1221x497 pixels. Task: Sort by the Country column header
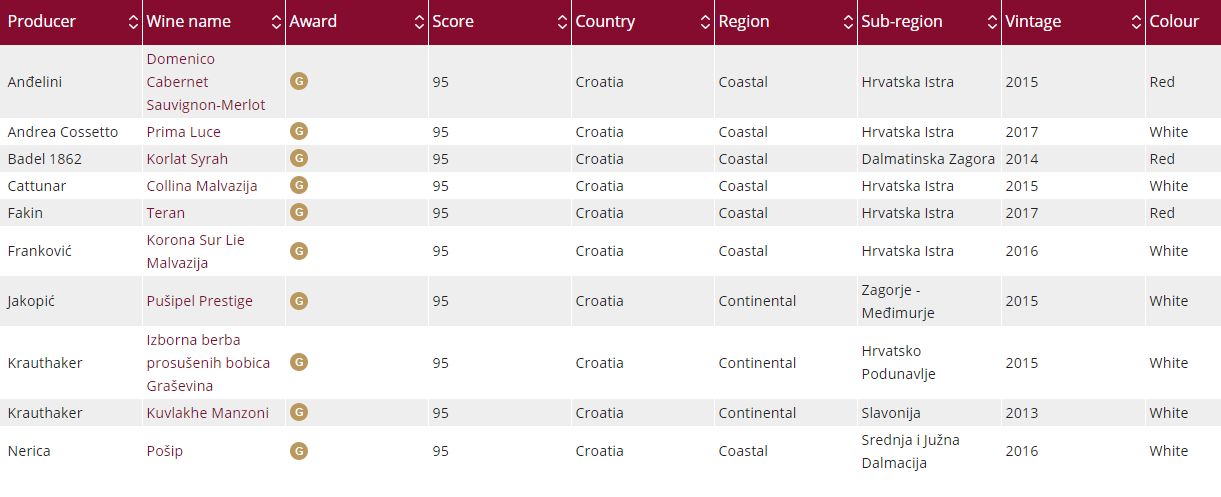605,22
